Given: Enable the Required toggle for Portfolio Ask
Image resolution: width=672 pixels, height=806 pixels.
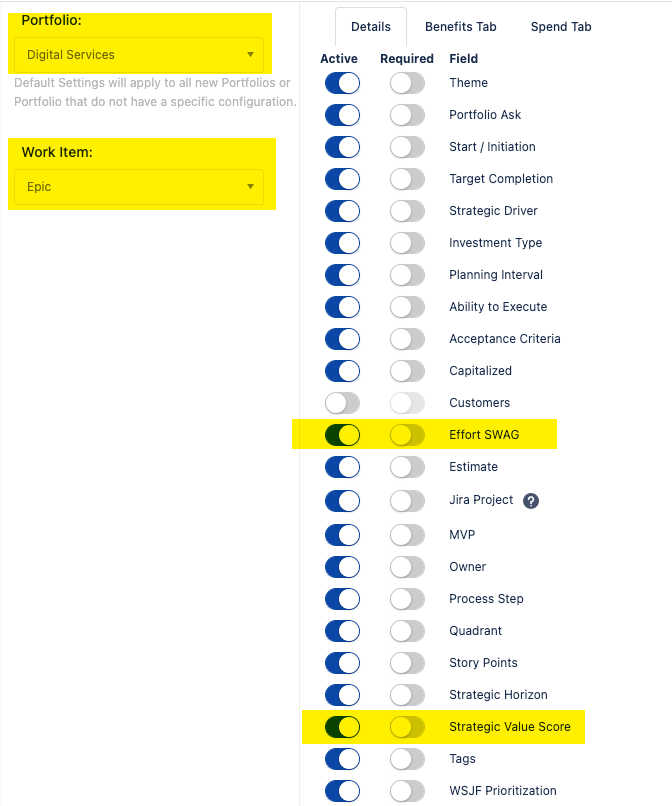Looking at the screenshot, I should tap(406, 115).
